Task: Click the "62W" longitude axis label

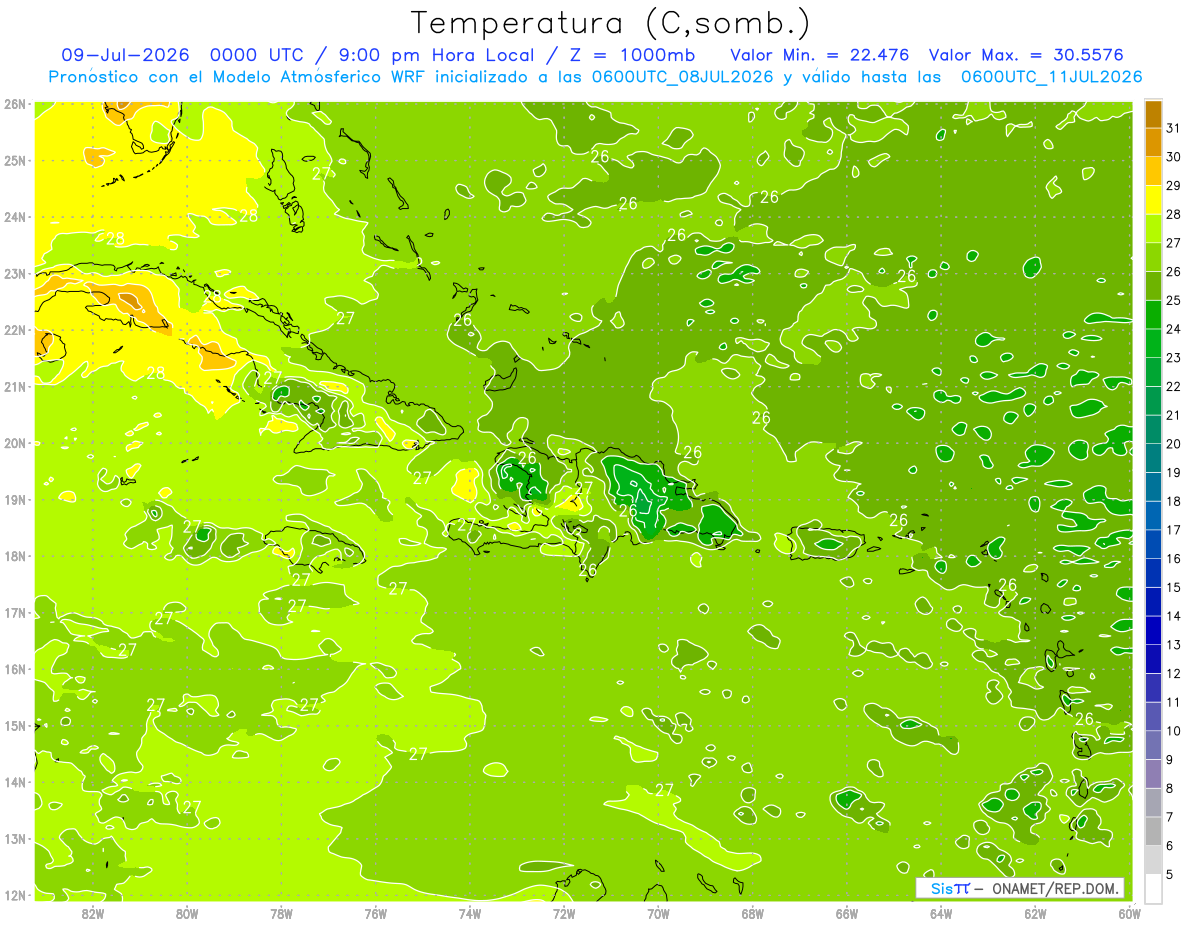Action: click(1036, 913)
